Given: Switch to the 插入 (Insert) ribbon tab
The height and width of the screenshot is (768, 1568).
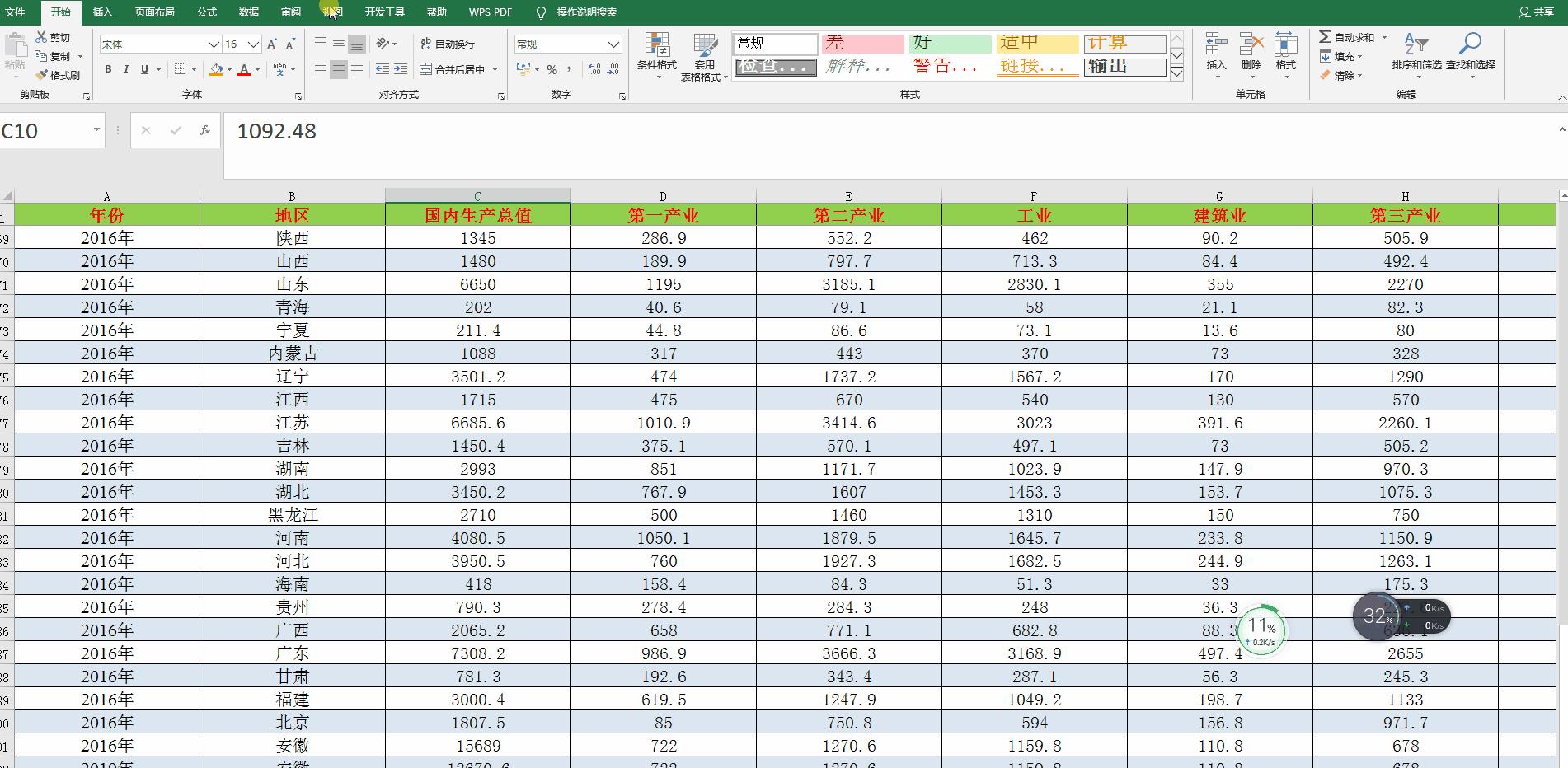Looking at the screenshot, I should click(102, 12).
